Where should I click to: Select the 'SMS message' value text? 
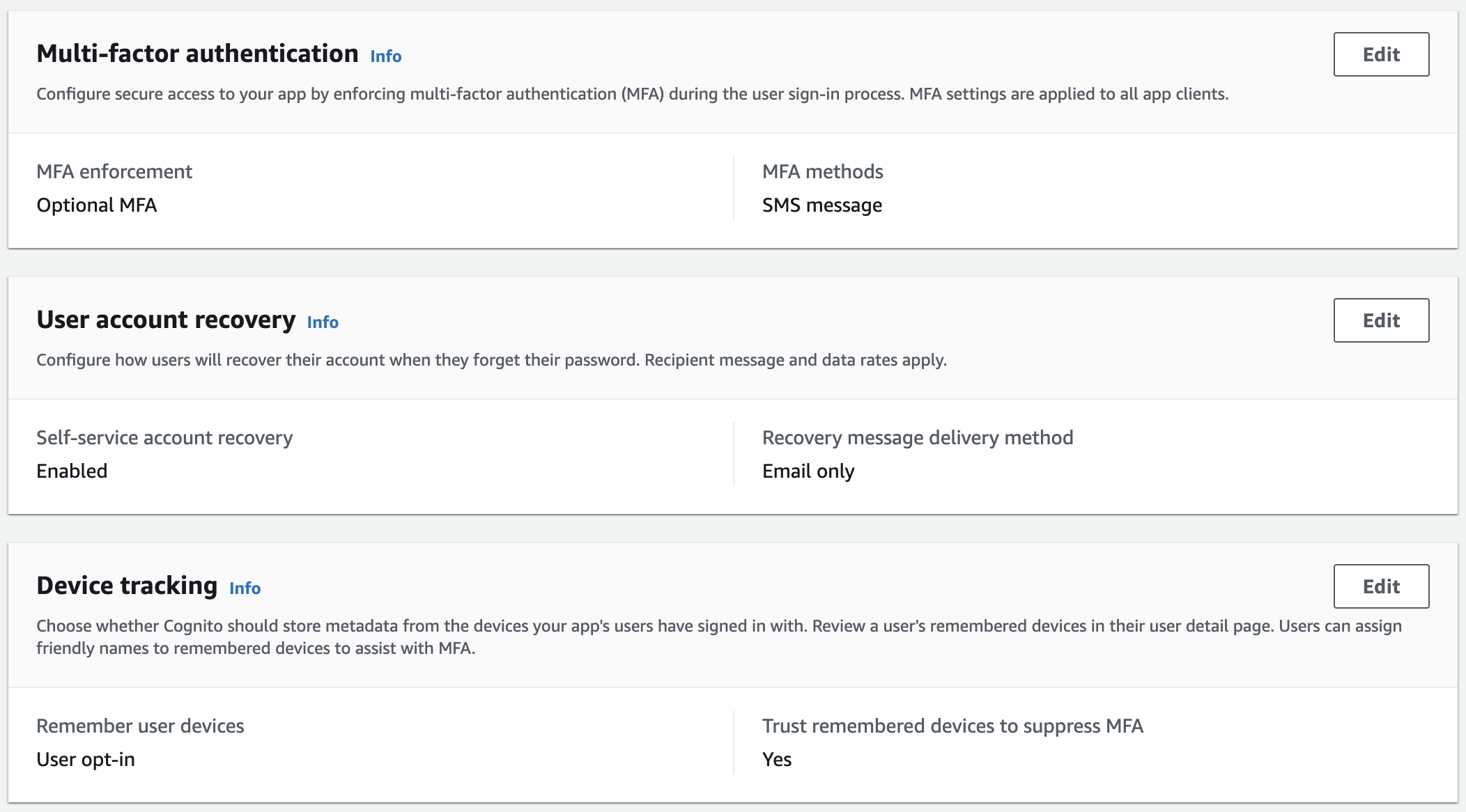click(822, 205)
